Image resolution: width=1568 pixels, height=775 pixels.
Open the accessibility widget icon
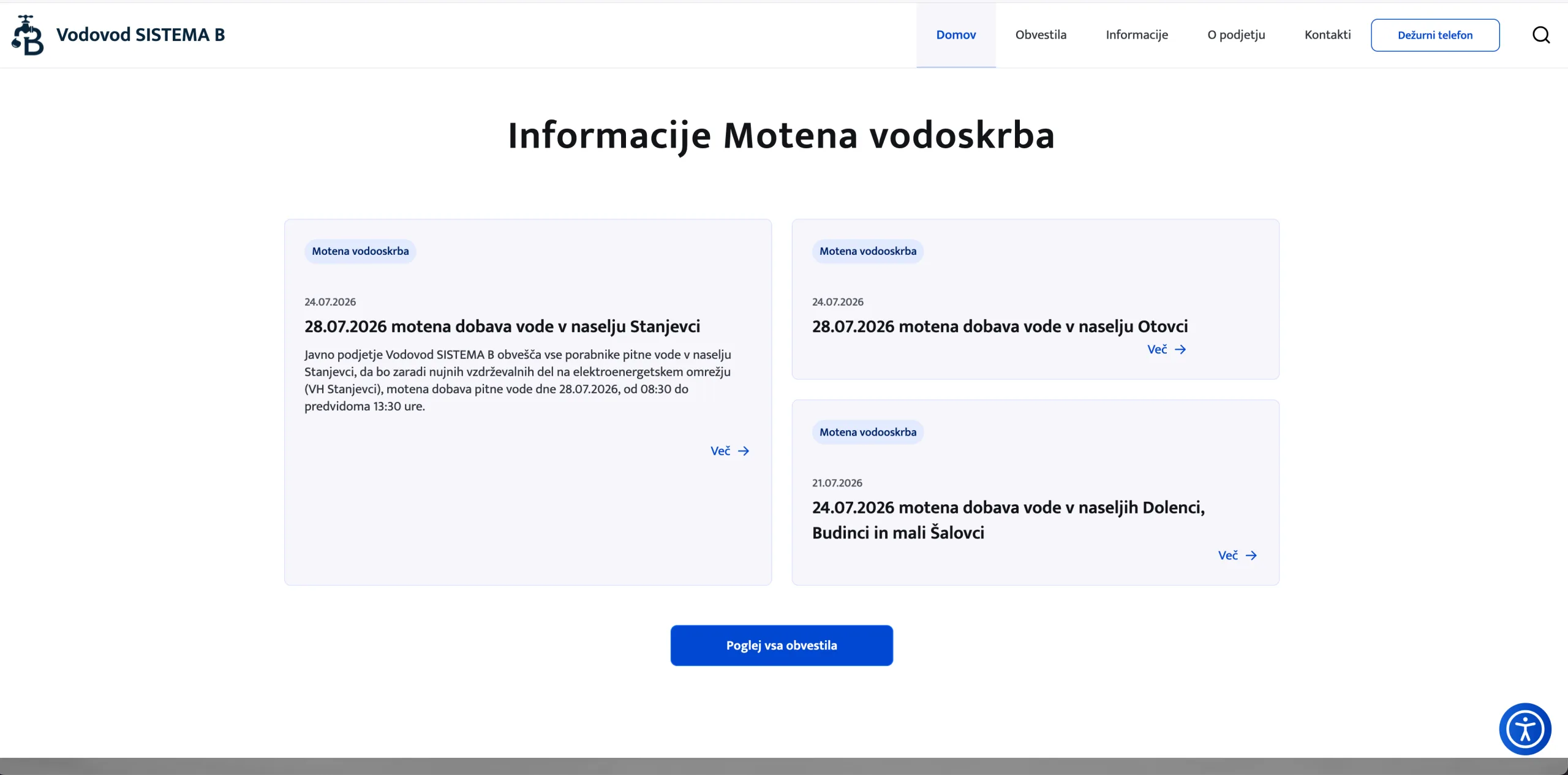coord(1525,729)
